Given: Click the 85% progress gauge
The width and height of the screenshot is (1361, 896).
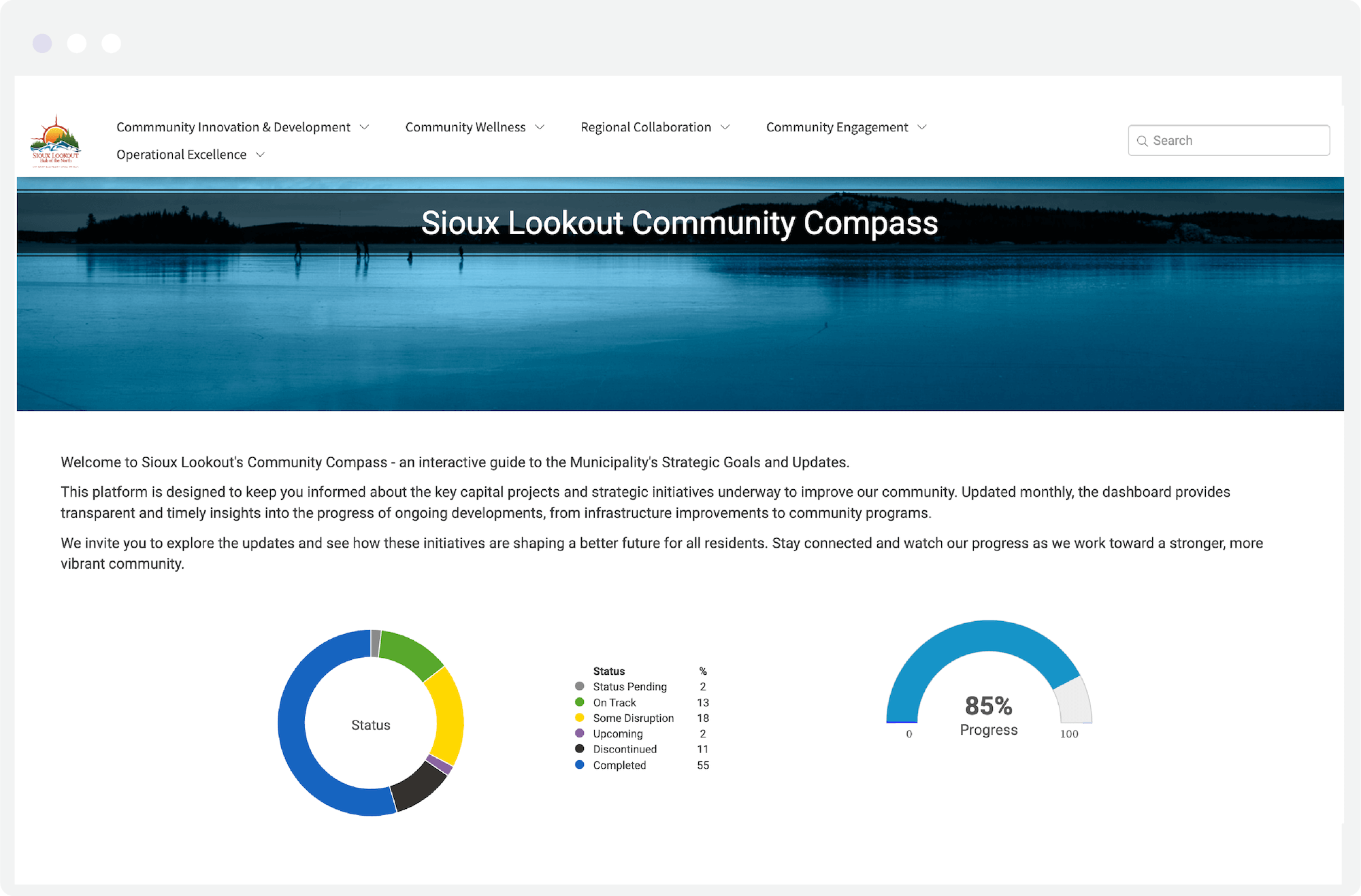Looking at the screenshot, I should [x=988, y=706].
